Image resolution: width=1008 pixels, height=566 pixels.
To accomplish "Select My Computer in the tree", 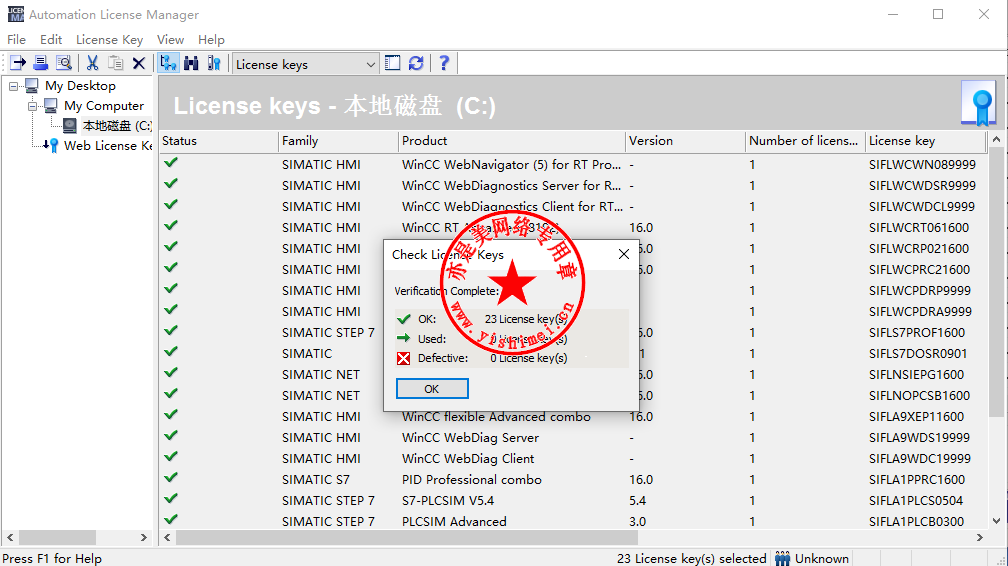I will (104, 105).
